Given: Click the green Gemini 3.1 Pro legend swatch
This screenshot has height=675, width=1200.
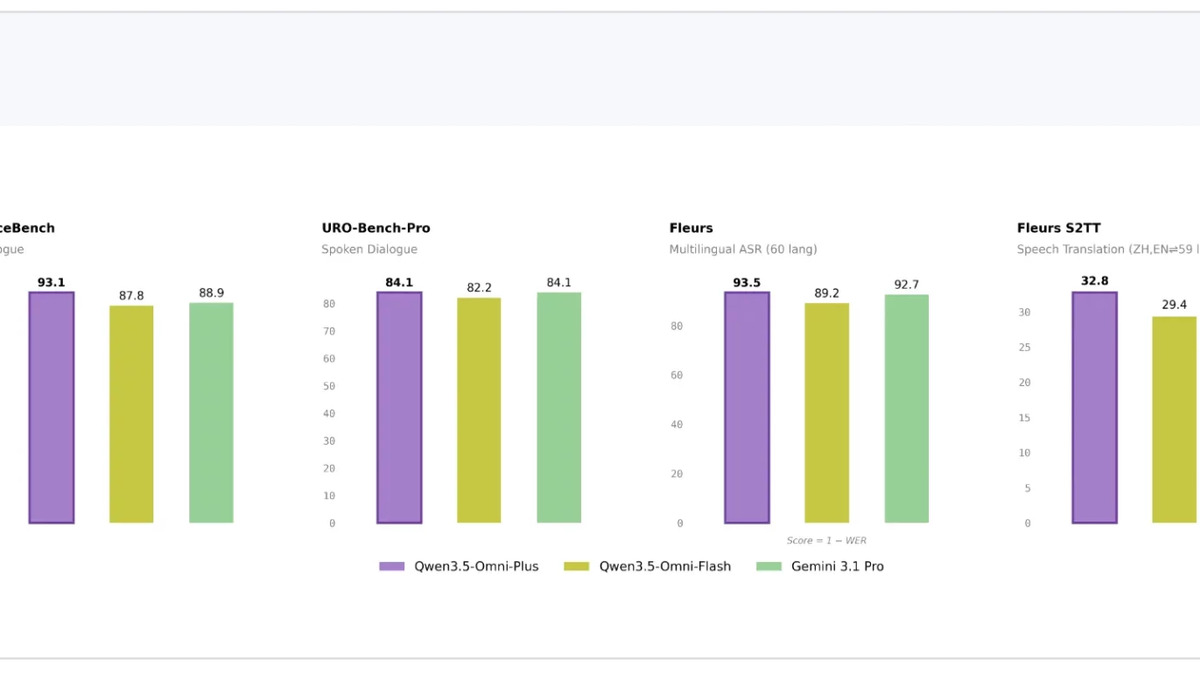Looking at the screenshot, I should 770,566.
